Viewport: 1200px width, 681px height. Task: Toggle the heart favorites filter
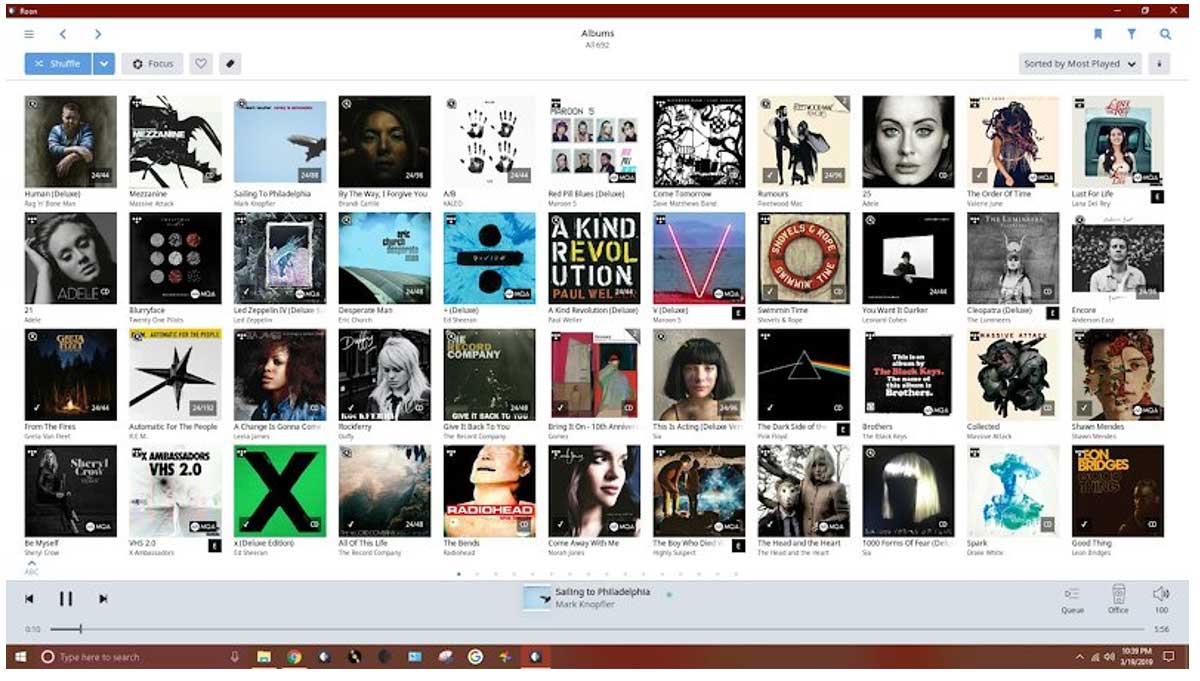201,63
